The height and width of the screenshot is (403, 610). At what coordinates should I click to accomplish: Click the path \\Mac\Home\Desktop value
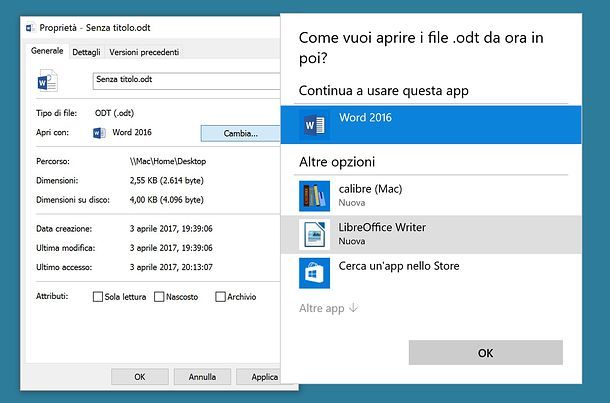pos(168,161)
